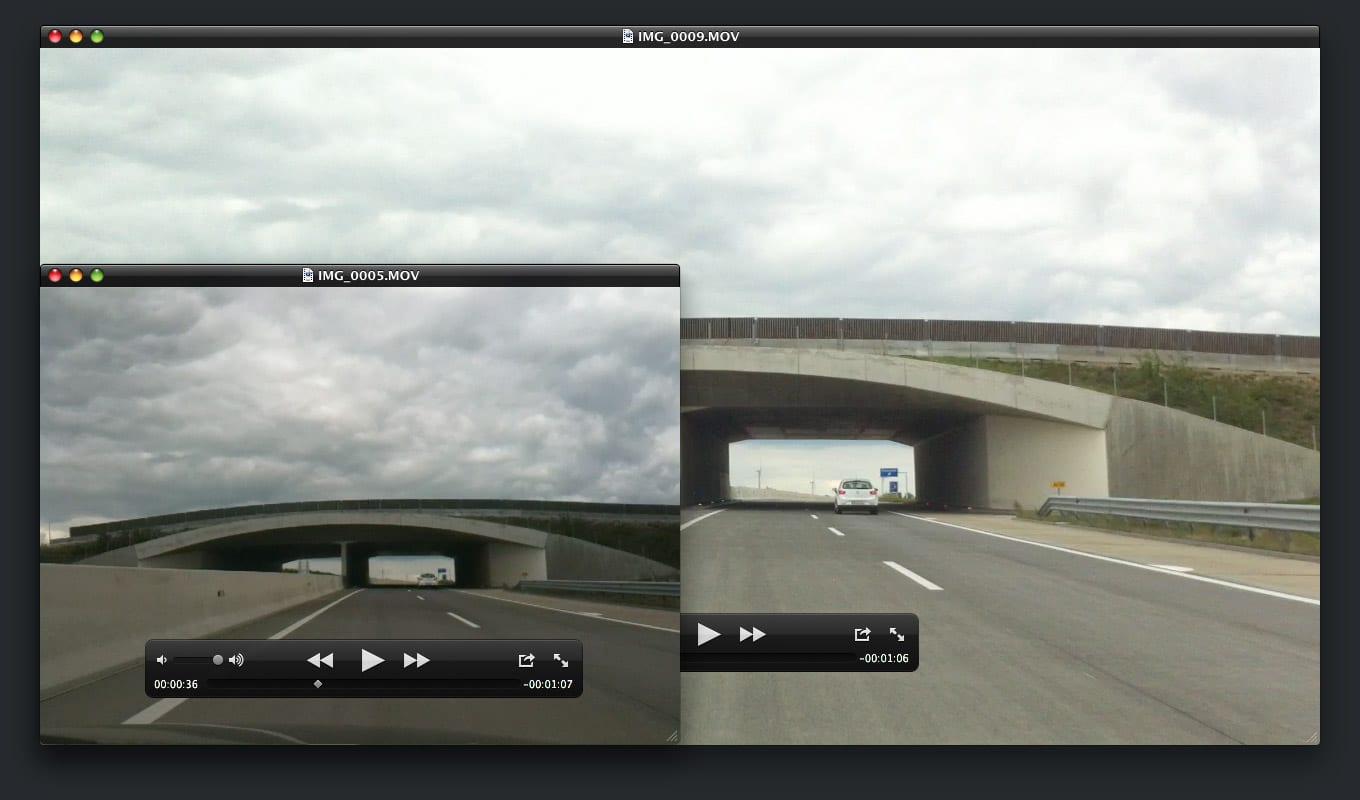
Task: Click the IMG_0009.MOV window title text
Action: (x=688, y=36)
